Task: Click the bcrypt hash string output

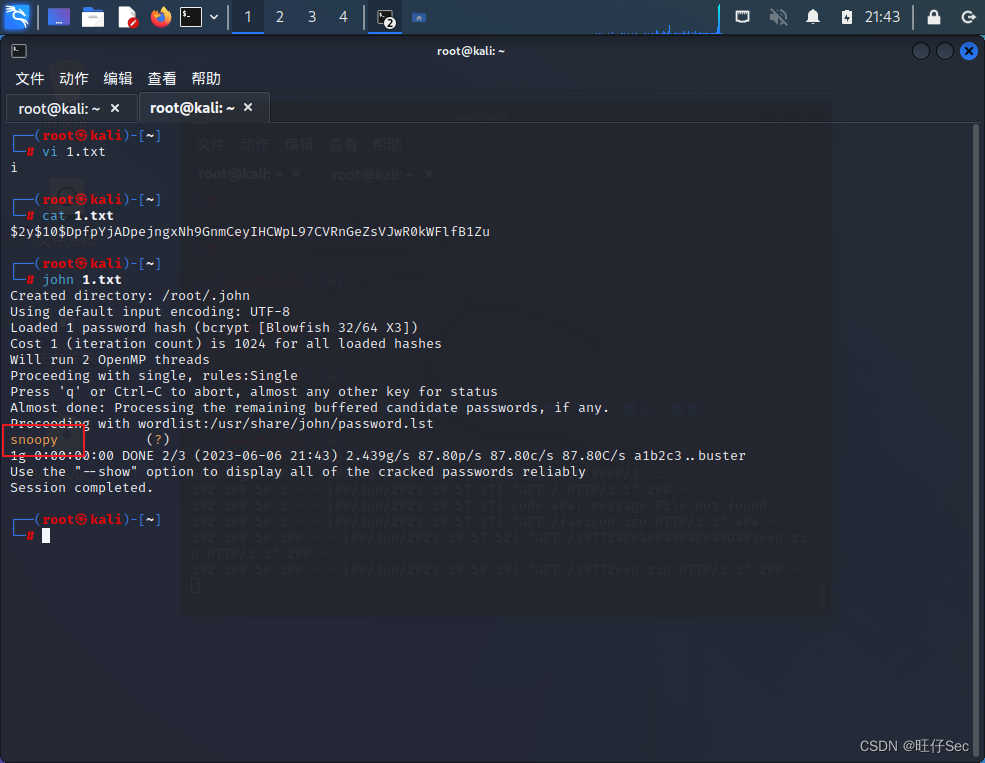Action: 250,232
